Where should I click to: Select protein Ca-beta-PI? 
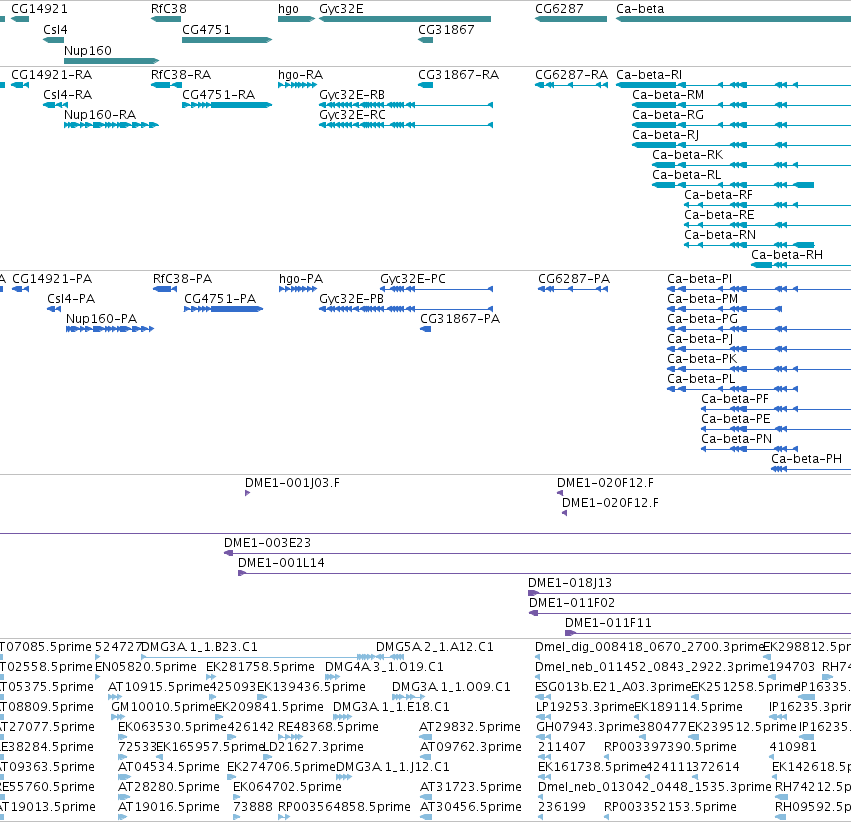(x=700, y=279)
